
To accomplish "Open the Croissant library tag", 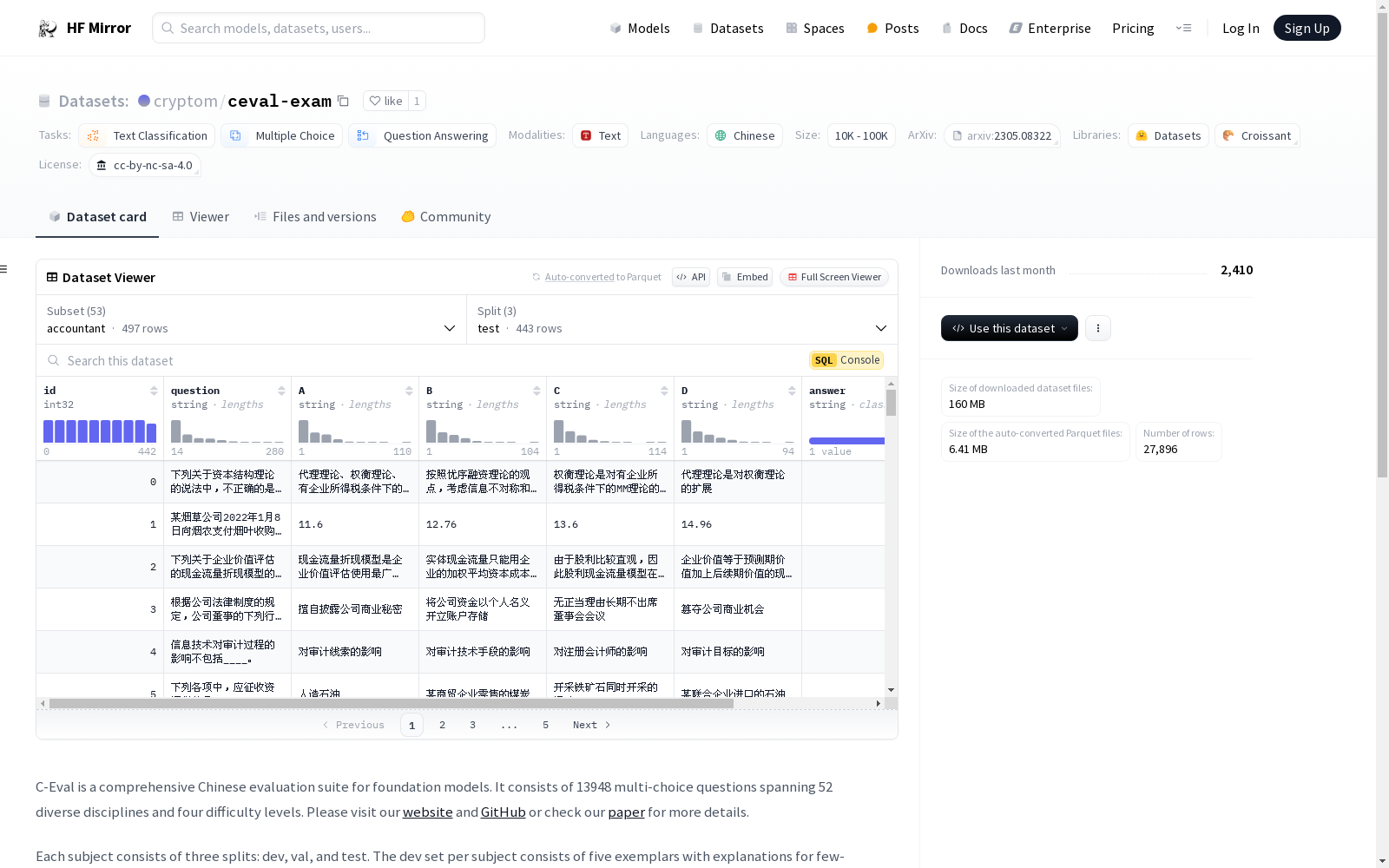I will click(x=1257, y=135).
